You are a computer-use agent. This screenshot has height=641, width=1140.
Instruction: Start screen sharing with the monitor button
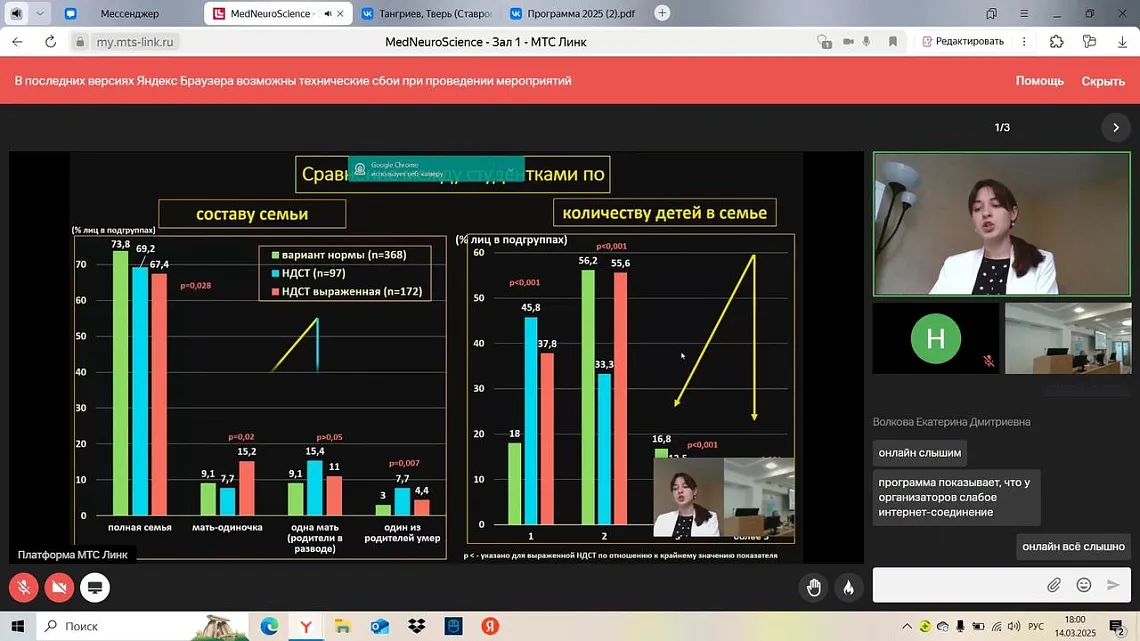95,587
